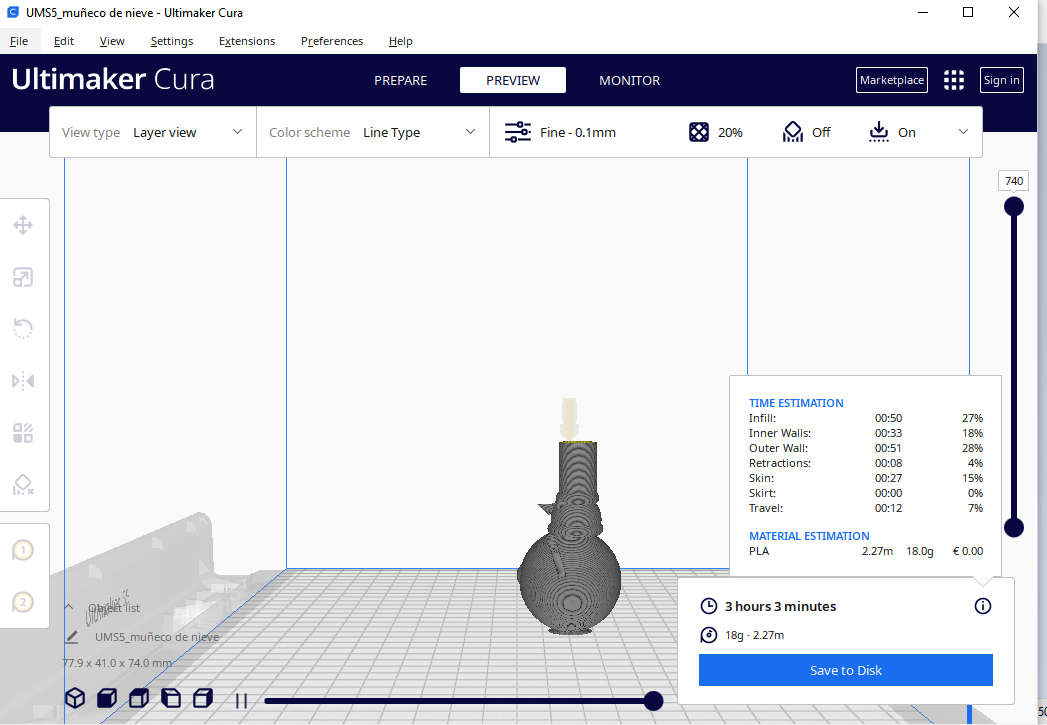
Task: Switch to left side view cube icon
Action: [x=171, y=698]
